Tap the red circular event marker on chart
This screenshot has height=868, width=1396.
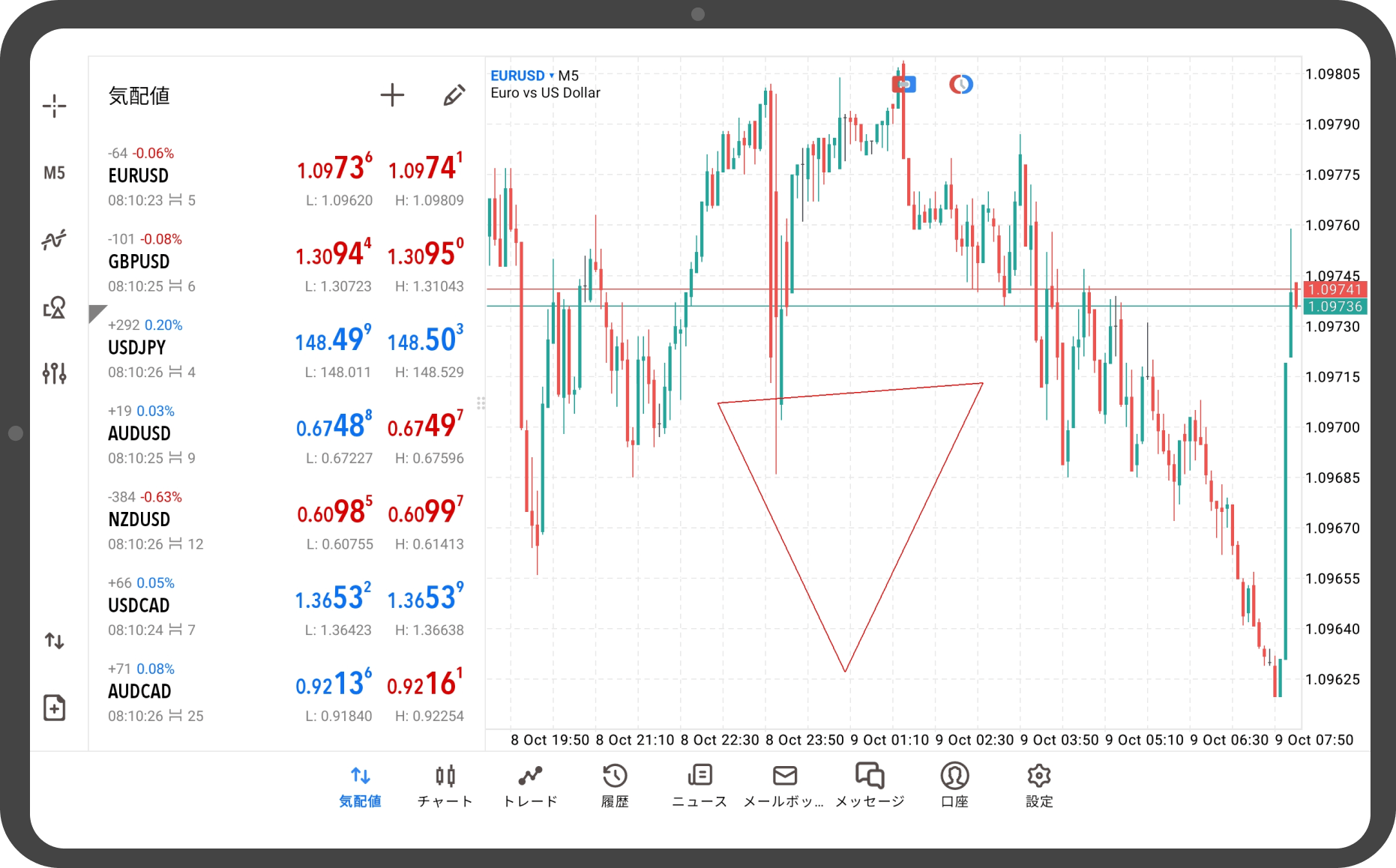(x=961, y=84)
